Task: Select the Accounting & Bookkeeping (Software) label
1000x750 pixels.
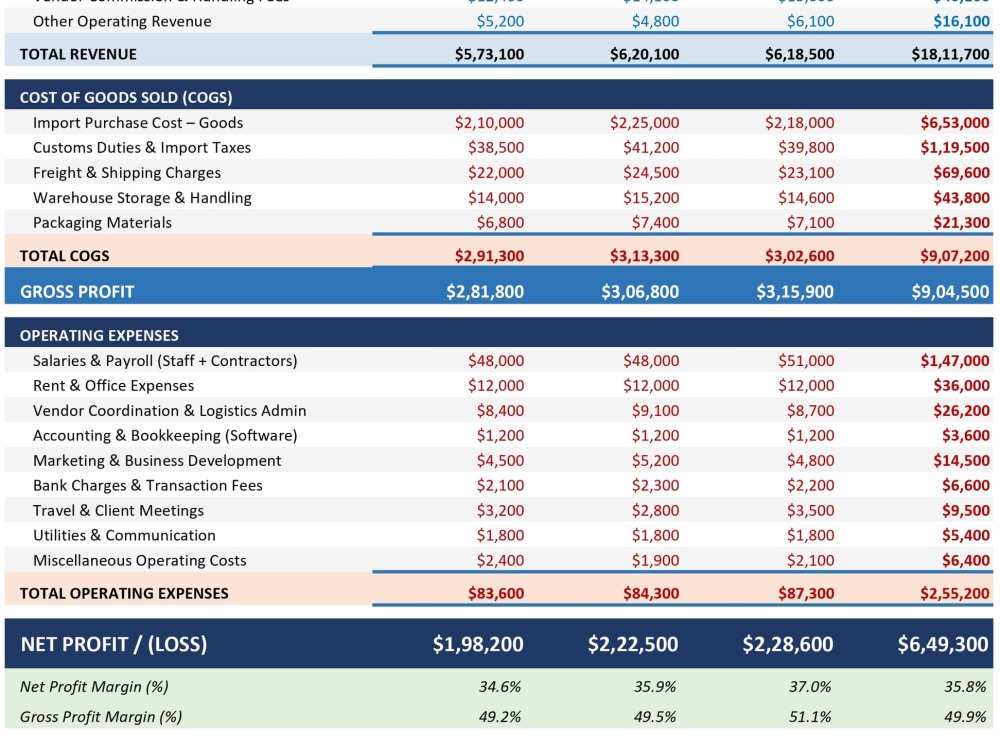Action: pyautogui.click(x=165, y=436)
